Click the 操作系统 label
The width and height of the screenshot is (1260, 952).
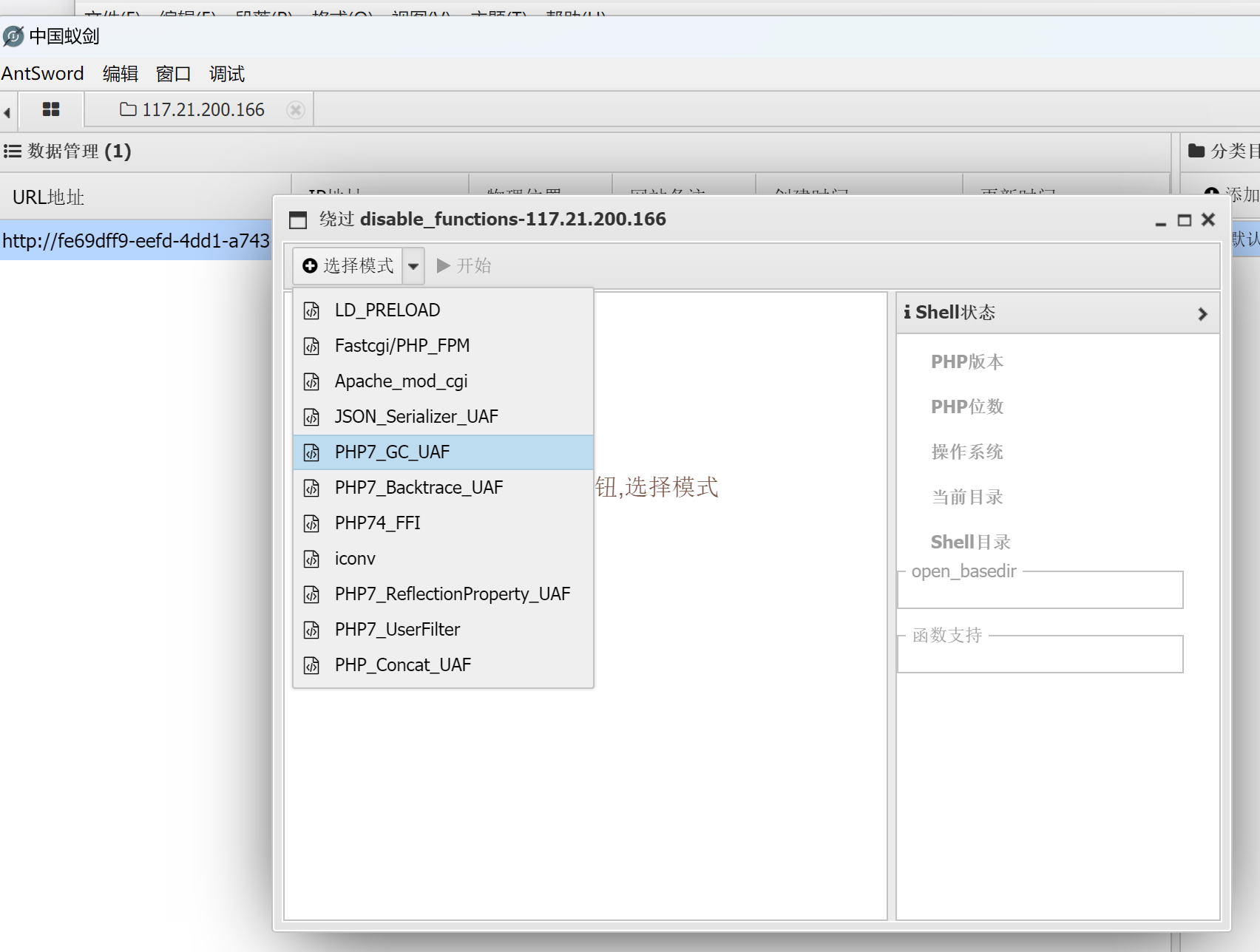point(966,452)
